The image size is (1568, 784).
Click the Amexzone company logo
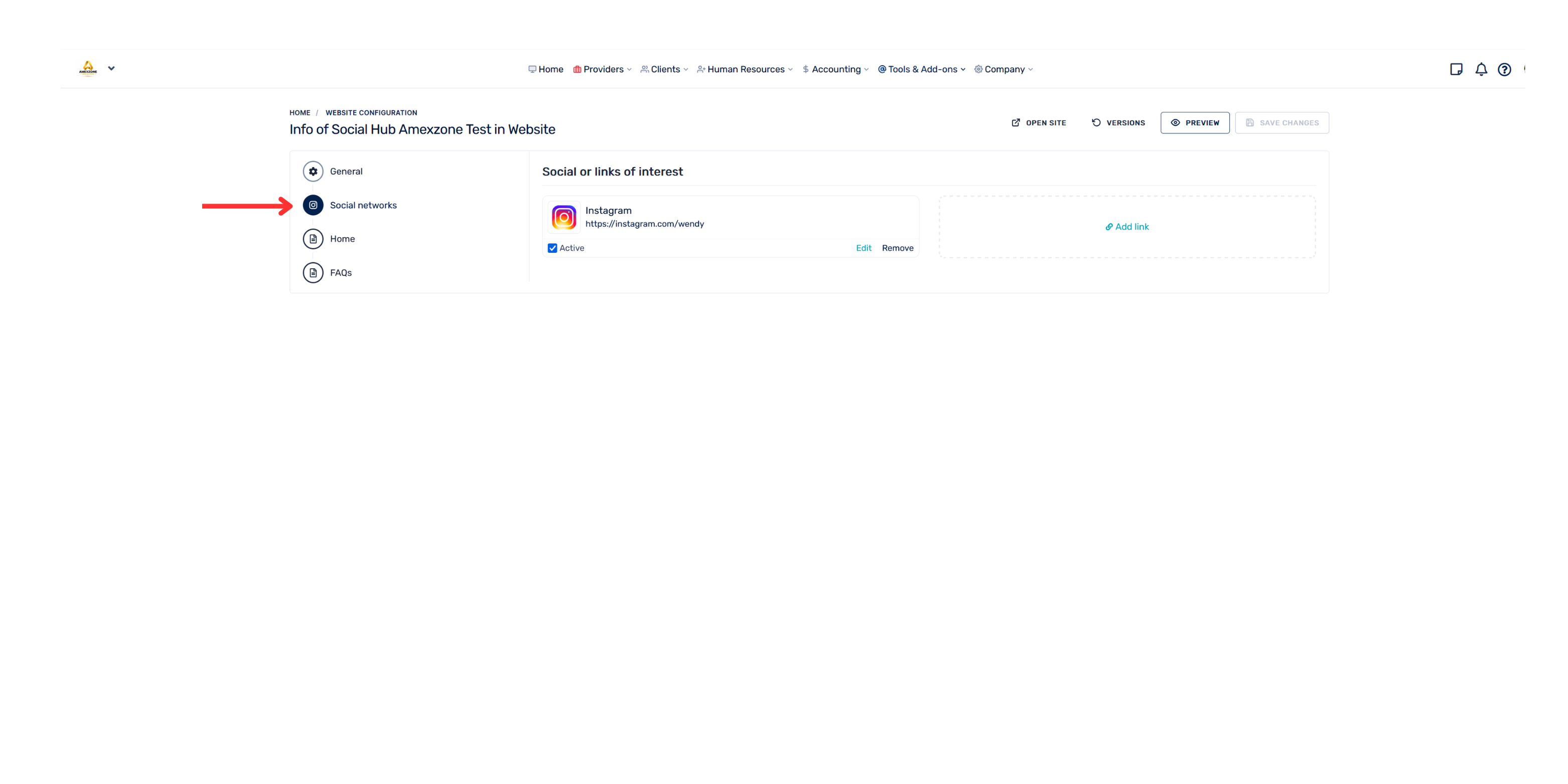[88, 68]
